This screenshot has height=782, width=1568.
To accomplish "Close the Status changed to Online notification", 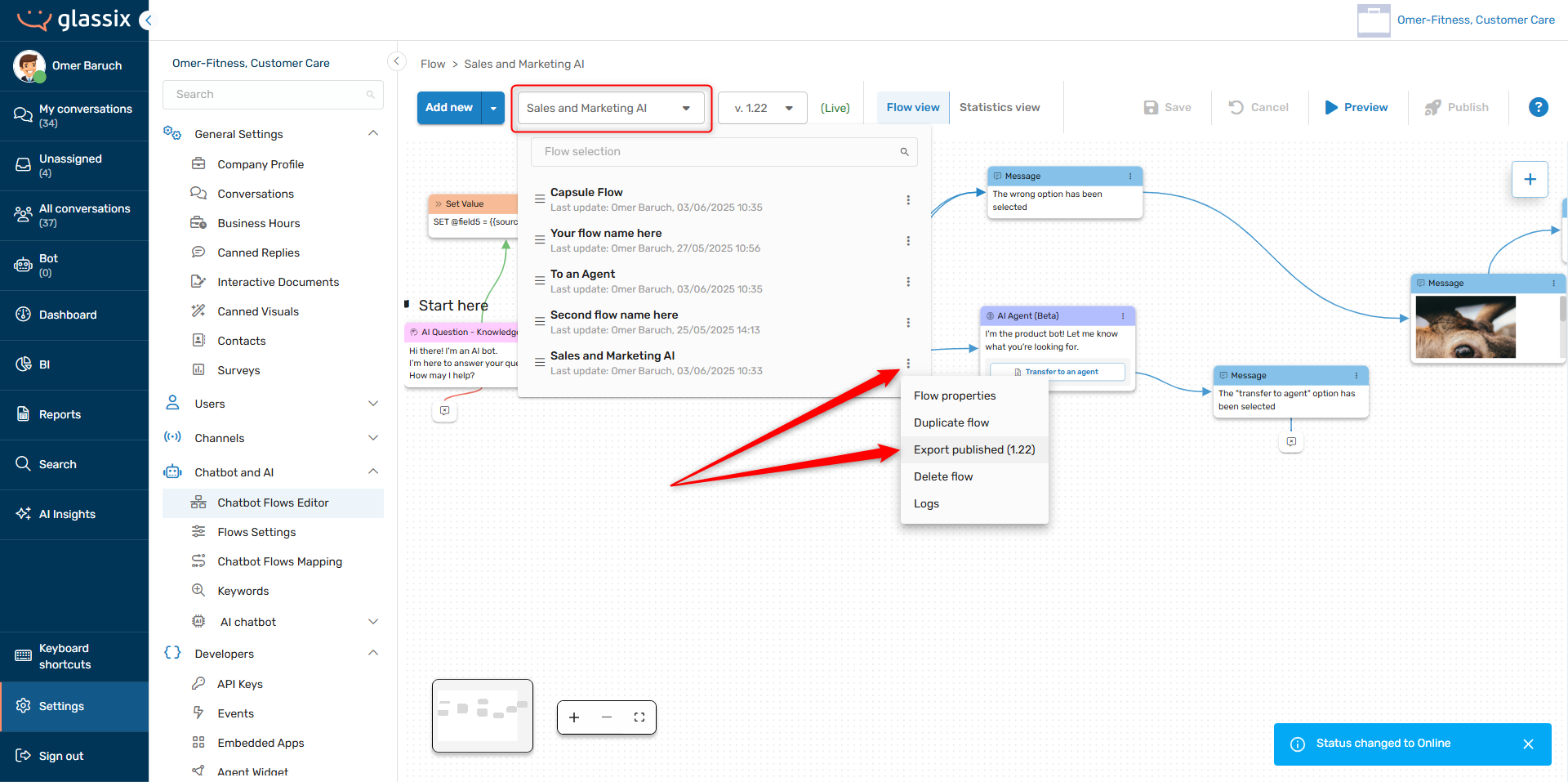I will coord(1528,744).
